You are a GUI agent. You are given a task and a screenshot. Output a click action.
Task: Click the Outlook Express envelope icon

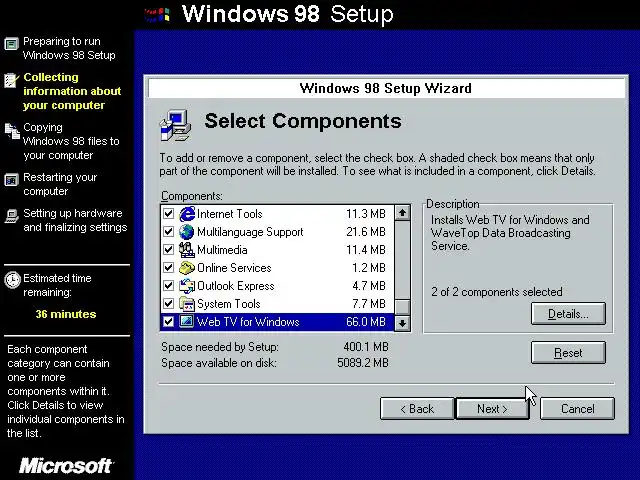coord(187,286)
